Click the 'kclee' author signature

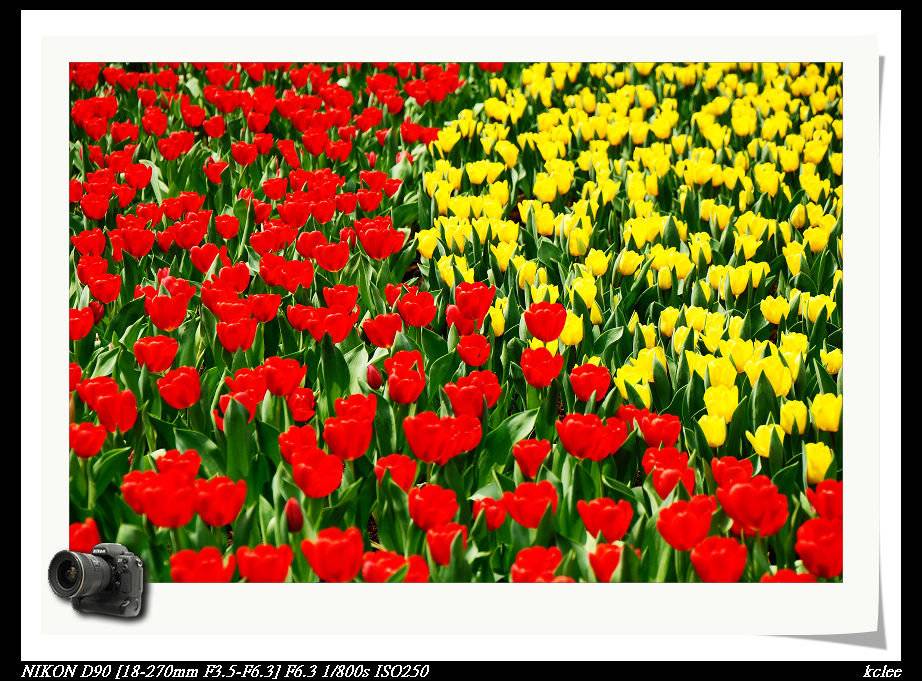[x=882, y=672]
